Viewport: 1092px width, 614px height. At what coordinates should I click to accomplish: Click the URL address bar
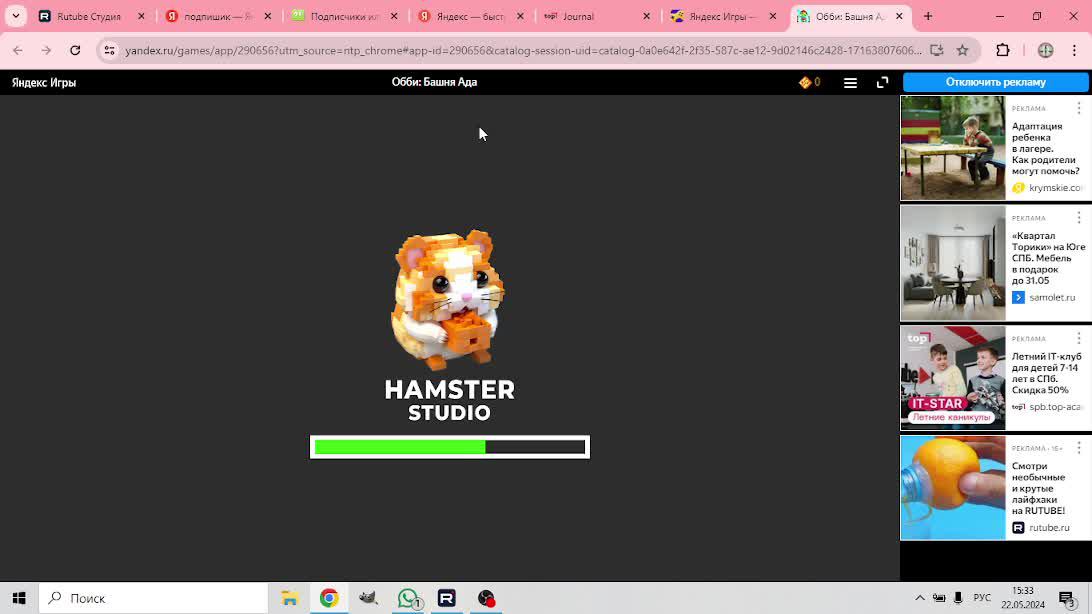pos(522,50)
